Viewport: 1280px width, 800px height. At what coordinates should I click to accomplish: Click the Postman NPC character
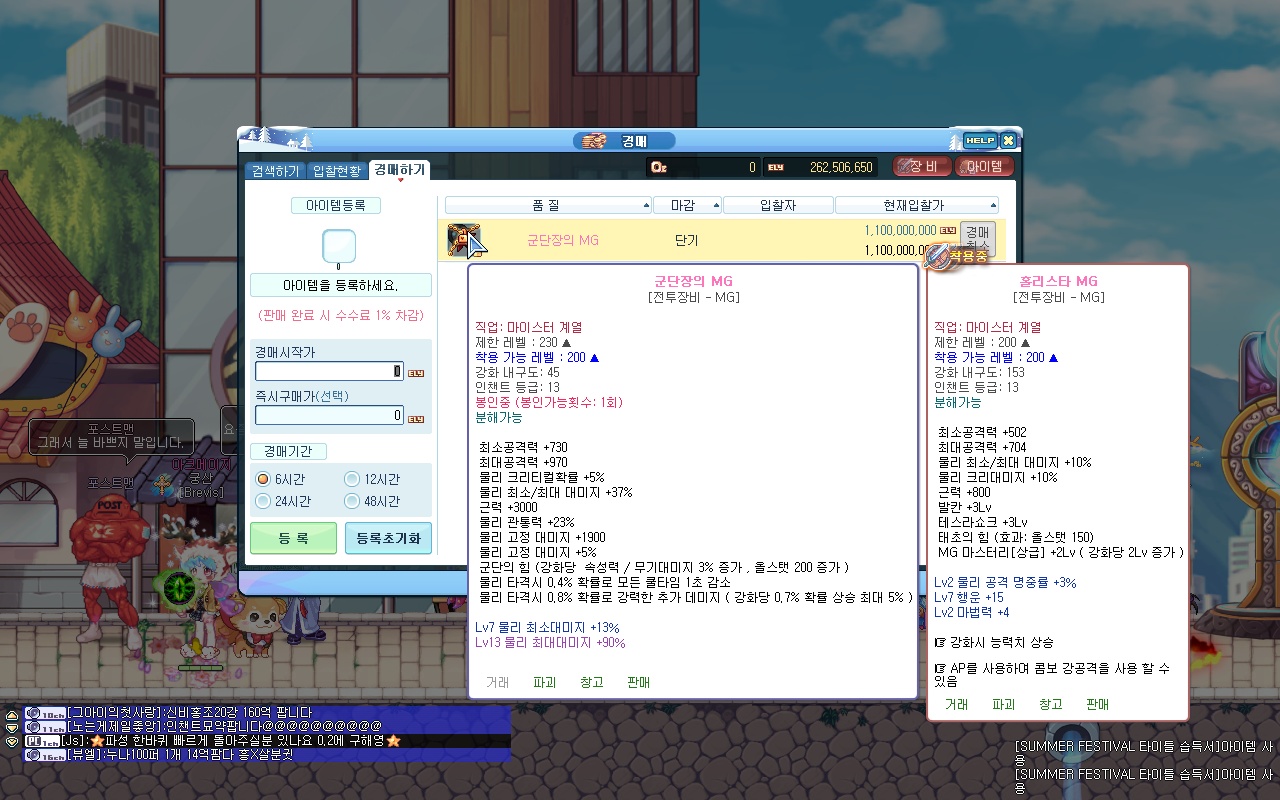tap(111, 560)
